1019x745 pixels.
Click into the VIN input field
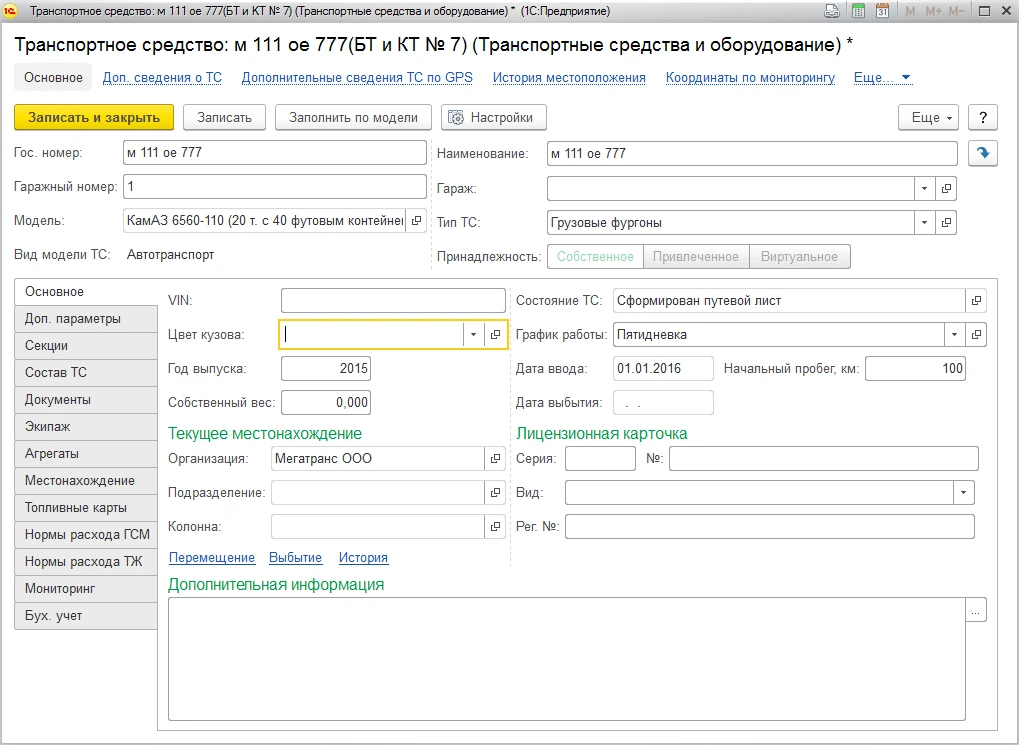393,301
